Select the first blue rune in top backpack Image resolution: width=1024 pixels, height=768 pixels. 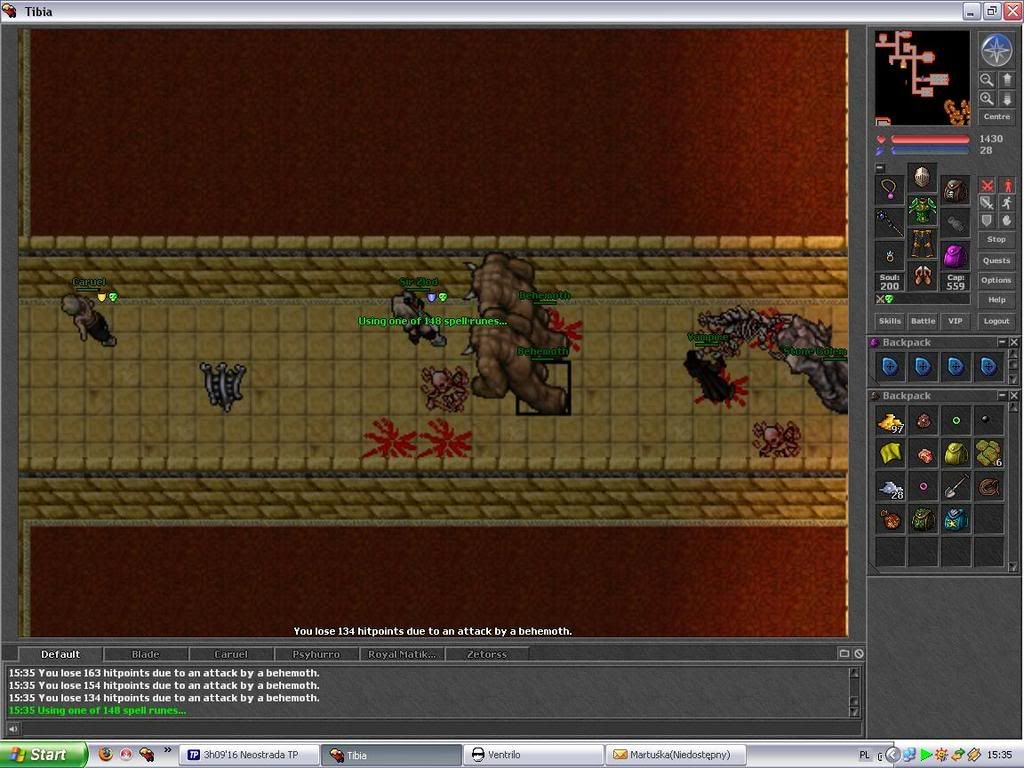[890, 367]
